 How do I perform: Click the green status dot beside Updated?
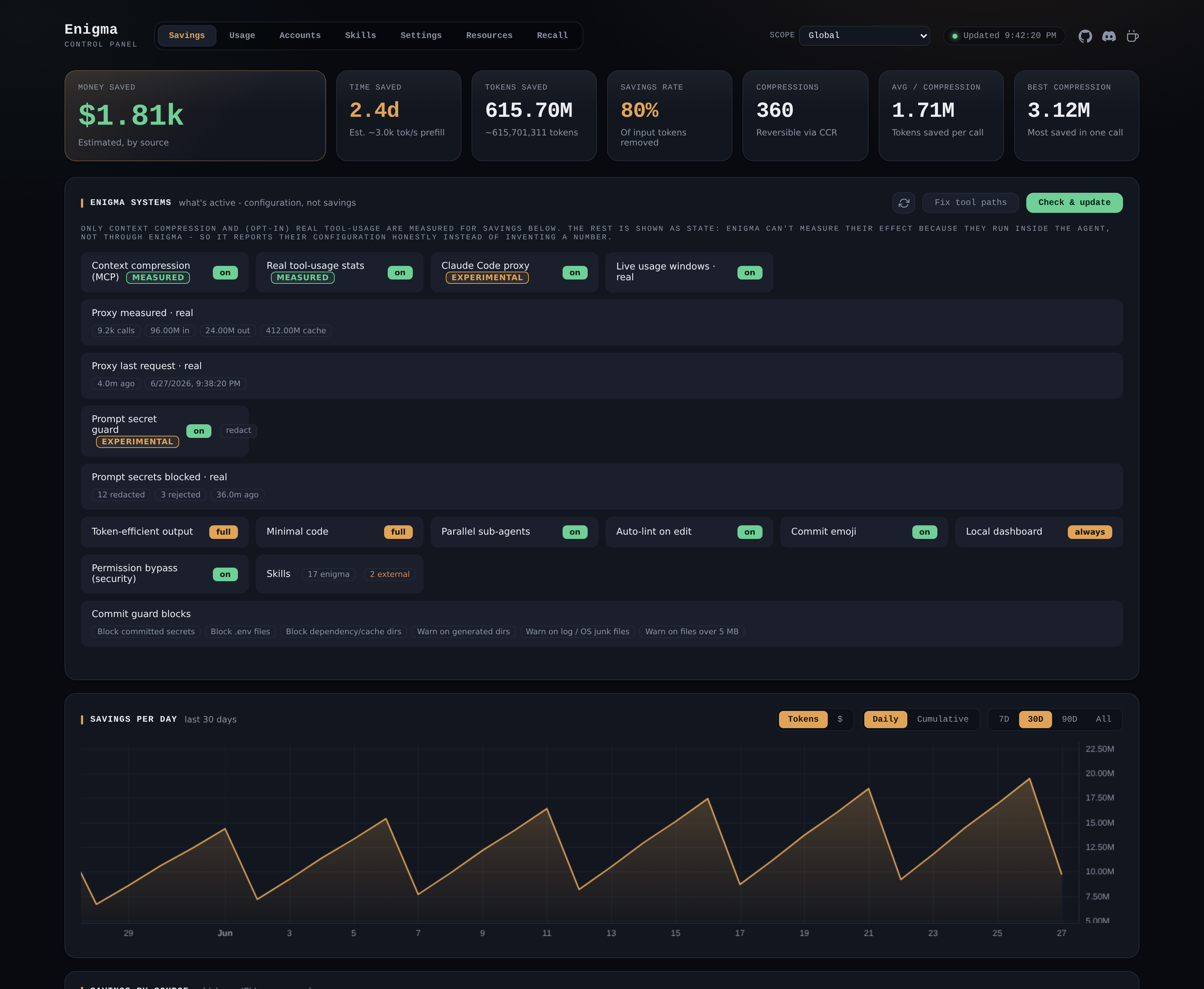point(955,36)
